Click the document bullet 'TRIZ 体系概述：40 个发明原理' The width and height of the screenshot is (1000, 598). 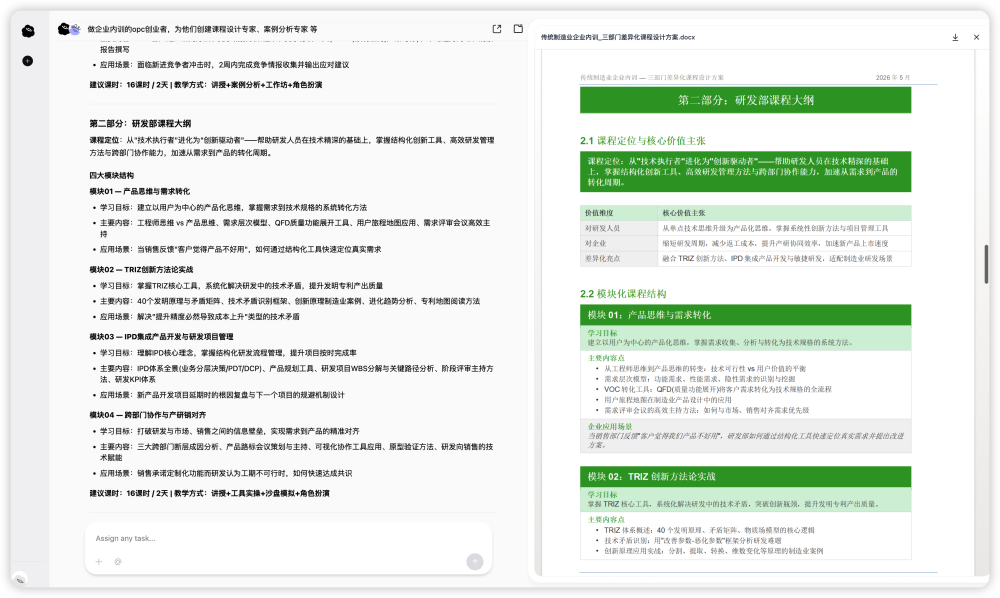click(x=709, y=530)
